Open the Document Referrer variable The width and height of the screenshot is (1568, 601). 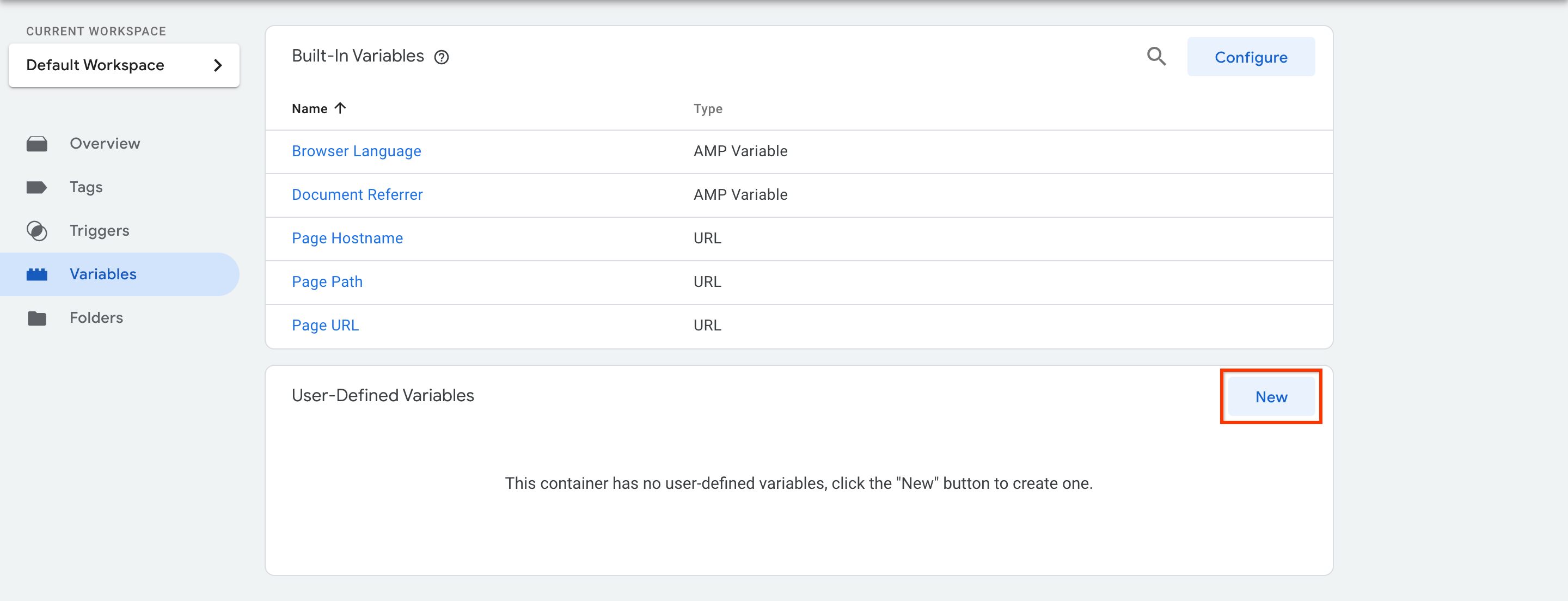point(357,195)
